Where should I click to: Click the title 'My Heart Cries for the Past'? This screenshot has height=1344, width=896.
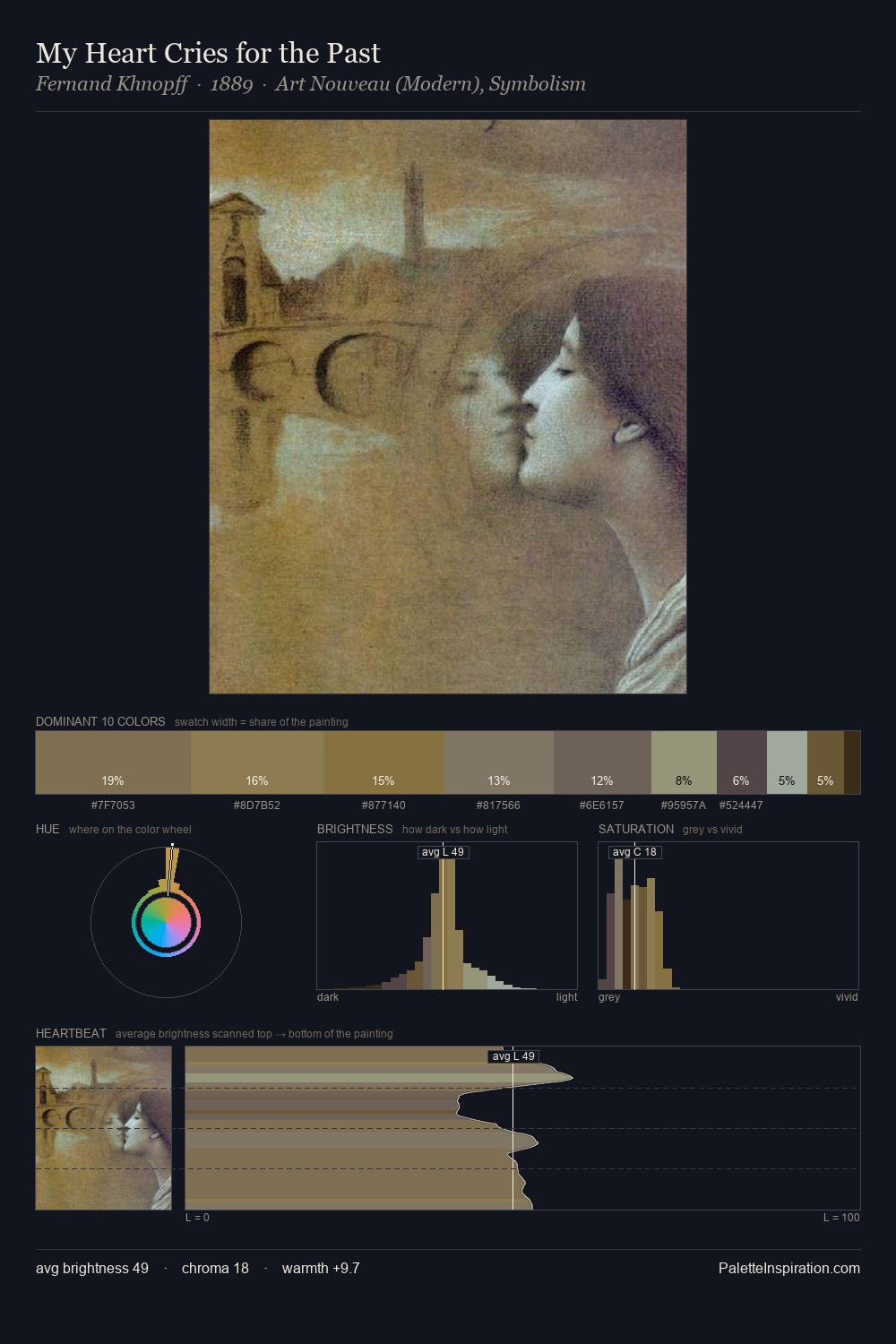[x=208, y=53]
